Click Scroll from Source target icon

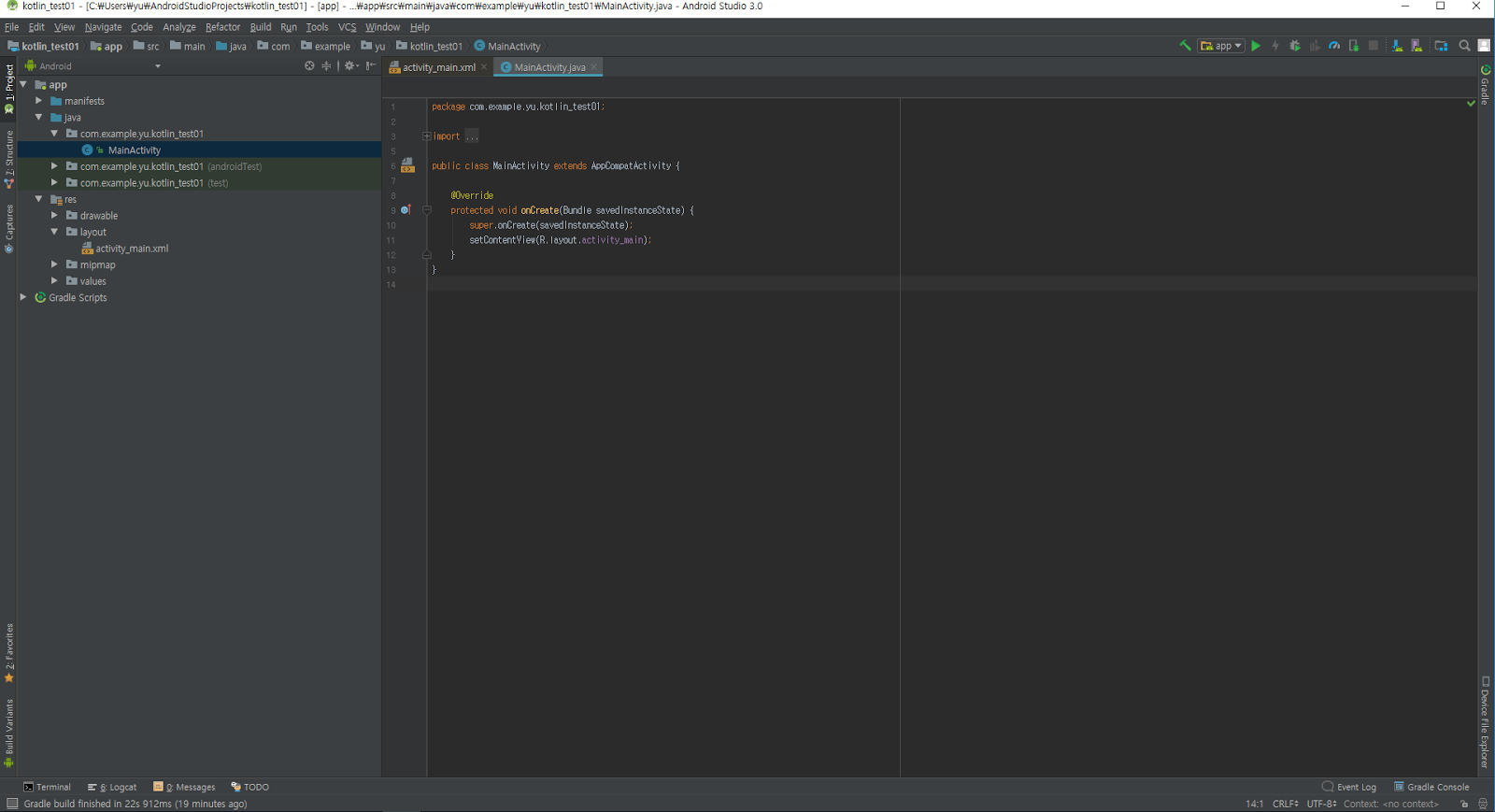(309, 66)
